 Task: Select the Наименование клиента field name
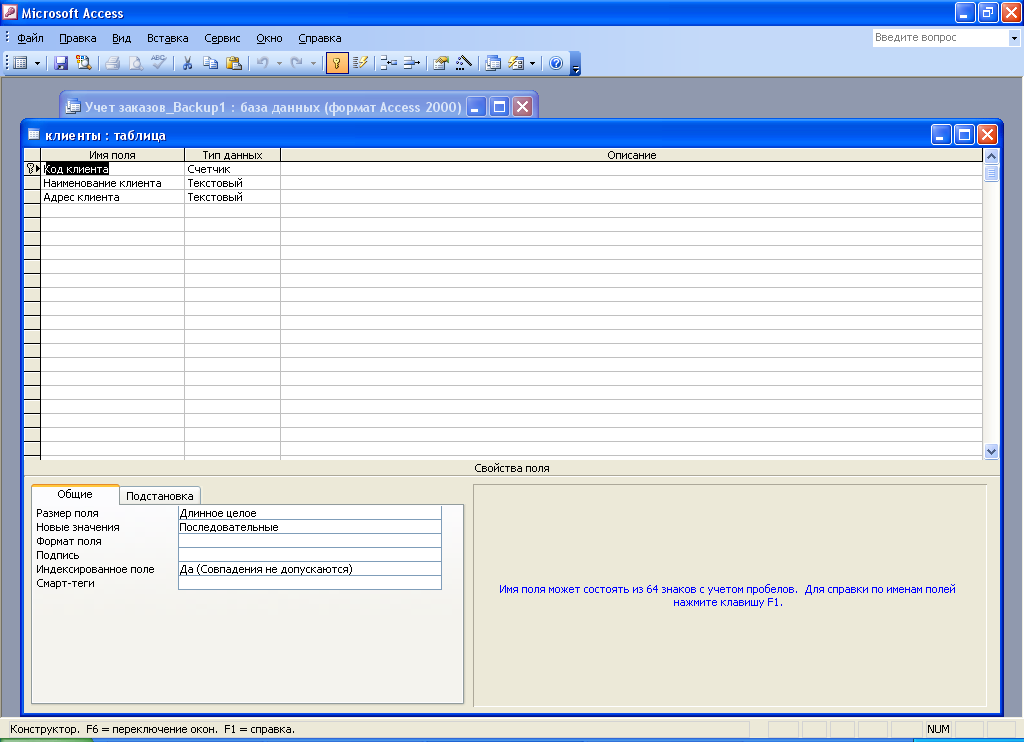click(112, 184)
